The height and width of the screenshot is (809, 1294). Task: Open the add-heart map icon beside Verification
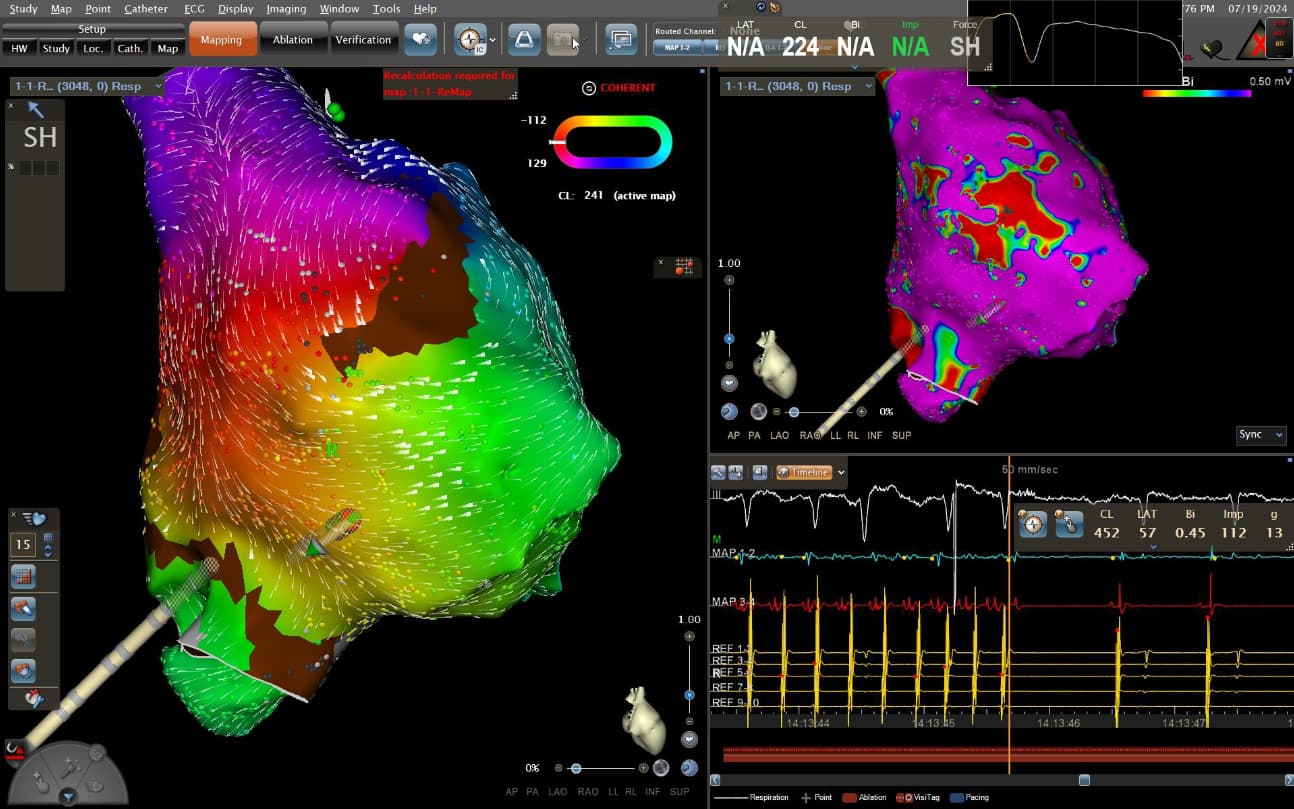[x=421, y=39]
